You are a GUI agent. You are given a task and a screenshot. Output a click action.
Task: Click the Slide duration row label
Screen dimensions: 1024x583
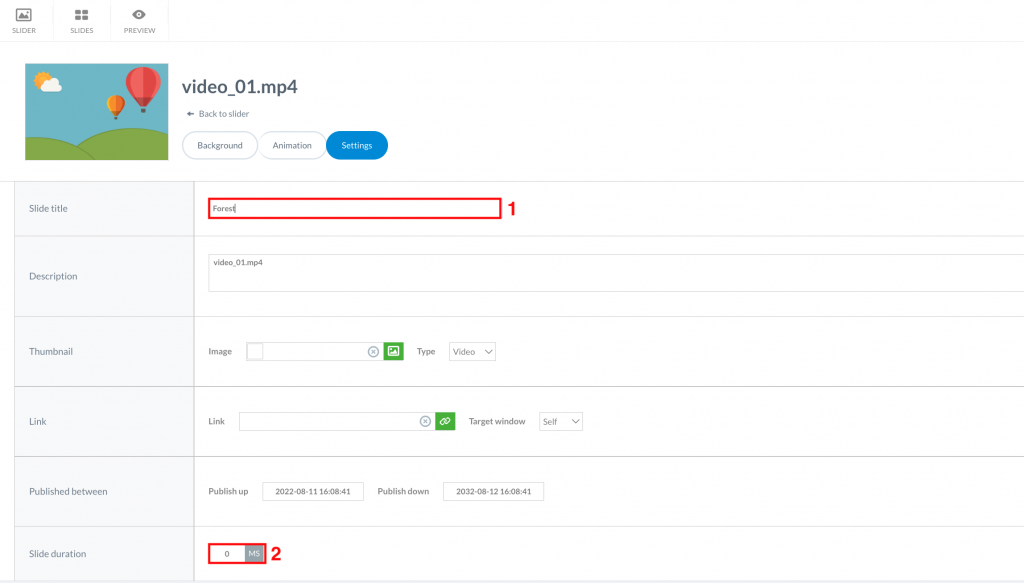(57, 554)
